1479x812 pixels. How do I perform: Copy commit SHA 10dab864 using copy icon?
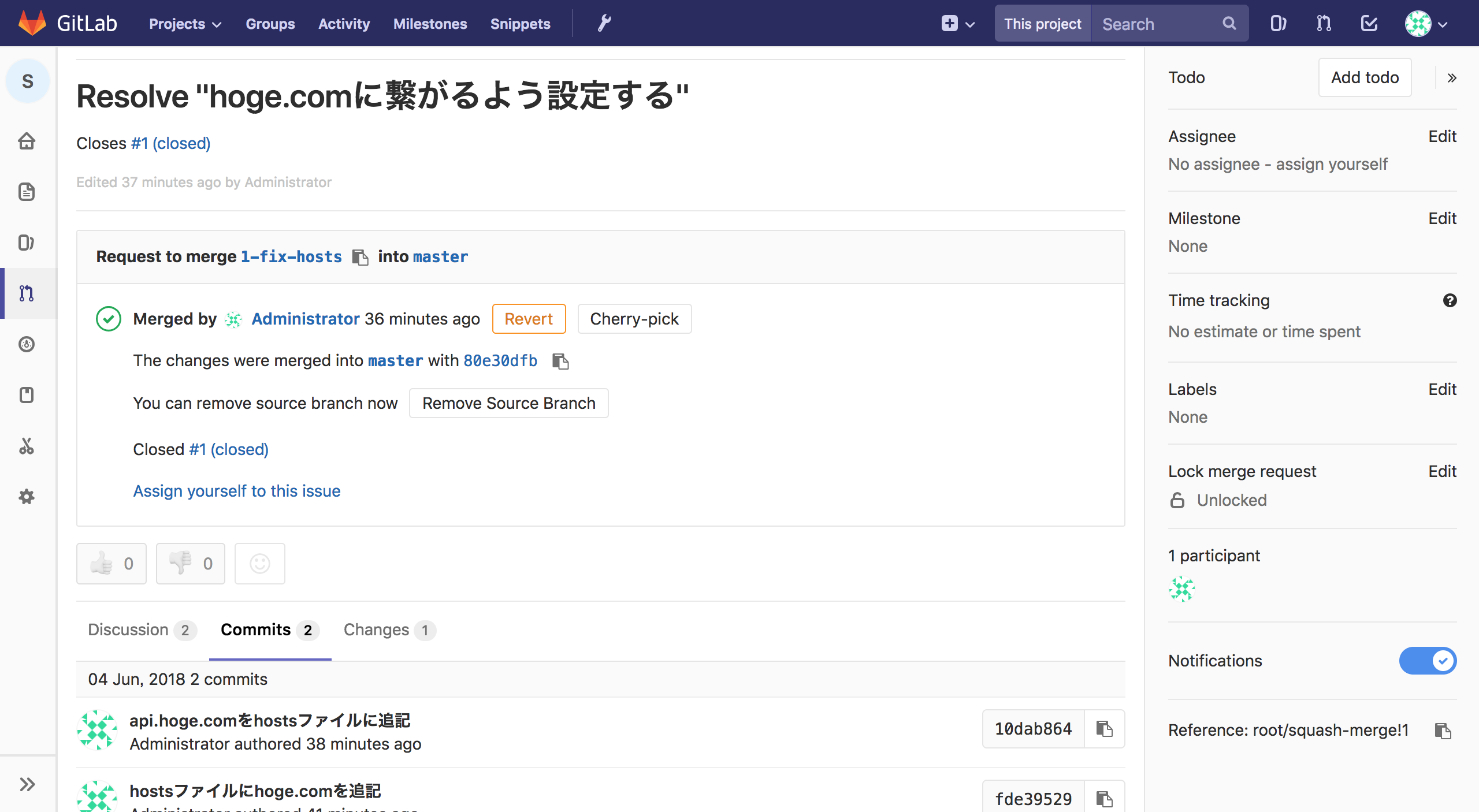tap(1105, 729)
